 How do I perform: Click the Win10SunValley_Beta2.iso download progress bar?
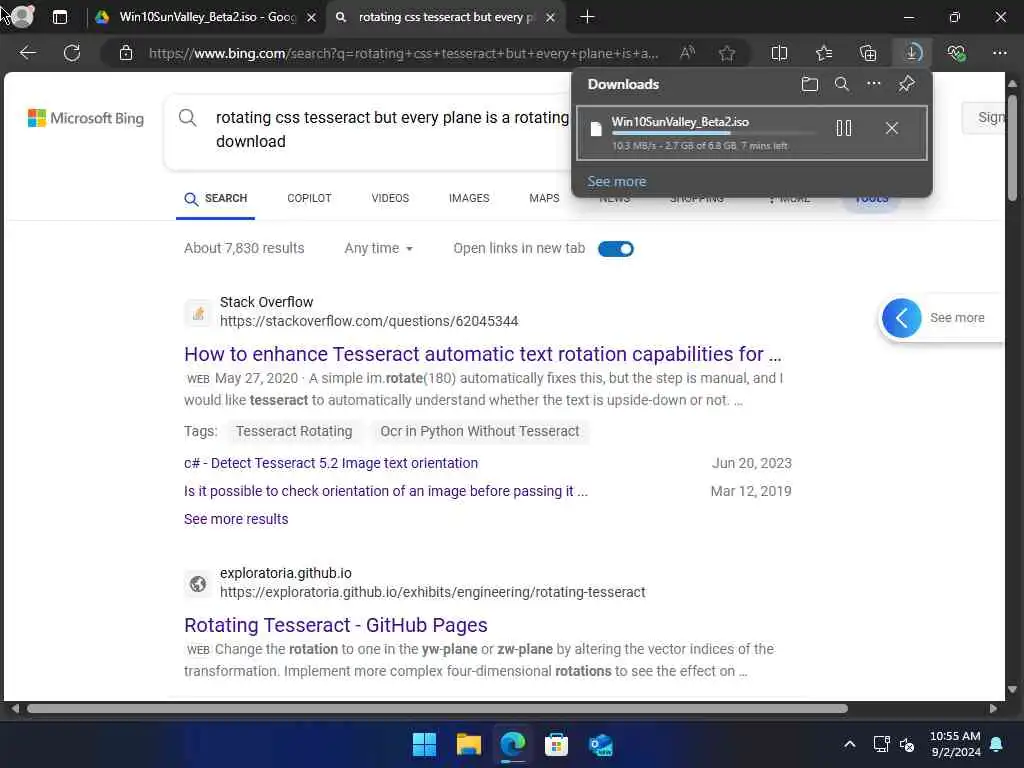pyautogui.click(x=714, y=133)
